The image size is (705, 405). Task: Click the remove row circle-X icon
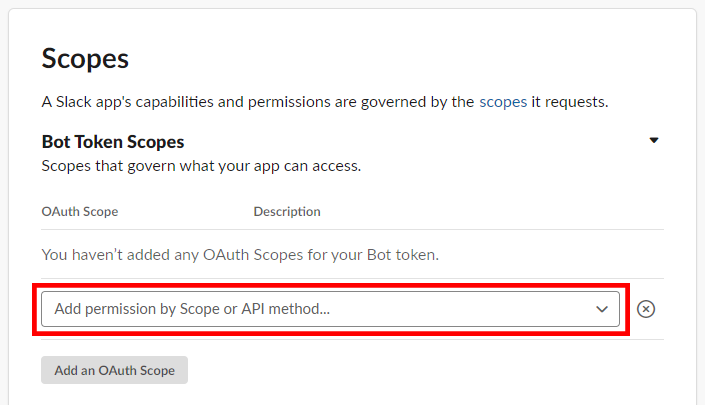tap(646, 309)
